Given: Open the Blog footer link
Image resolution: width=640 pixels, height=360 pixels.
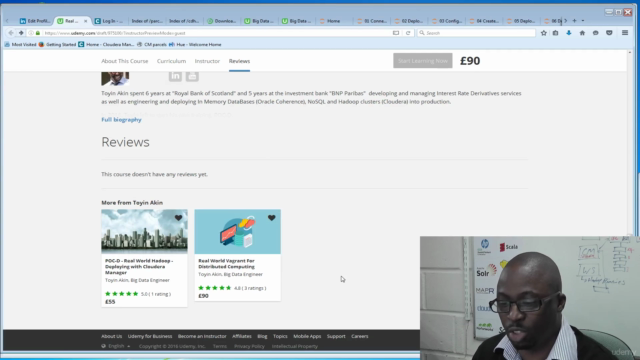Looking at the screenshot, I should (262, 336).
